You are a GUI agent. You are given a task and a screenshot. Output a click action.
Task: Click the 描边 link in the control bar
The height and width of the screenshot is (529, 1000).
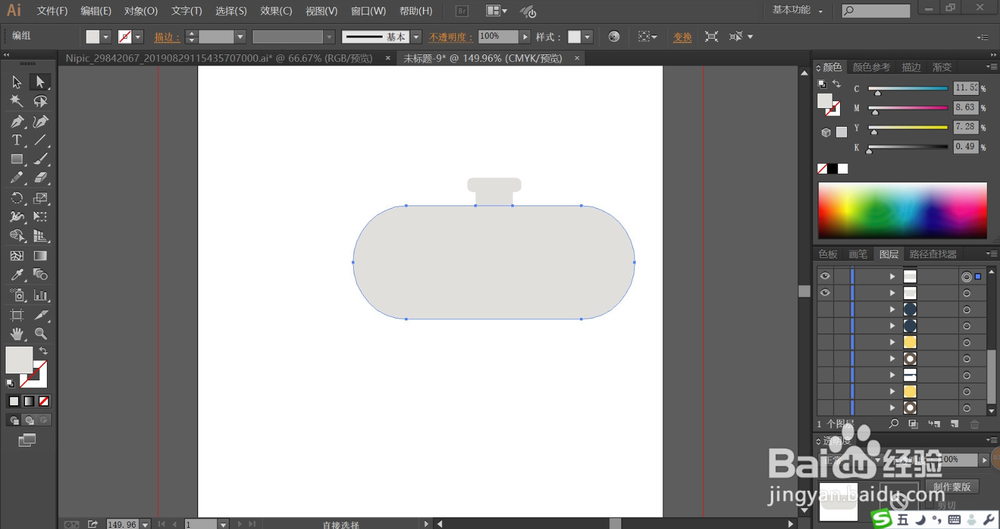pyautogui.click(x=167, y=37)
